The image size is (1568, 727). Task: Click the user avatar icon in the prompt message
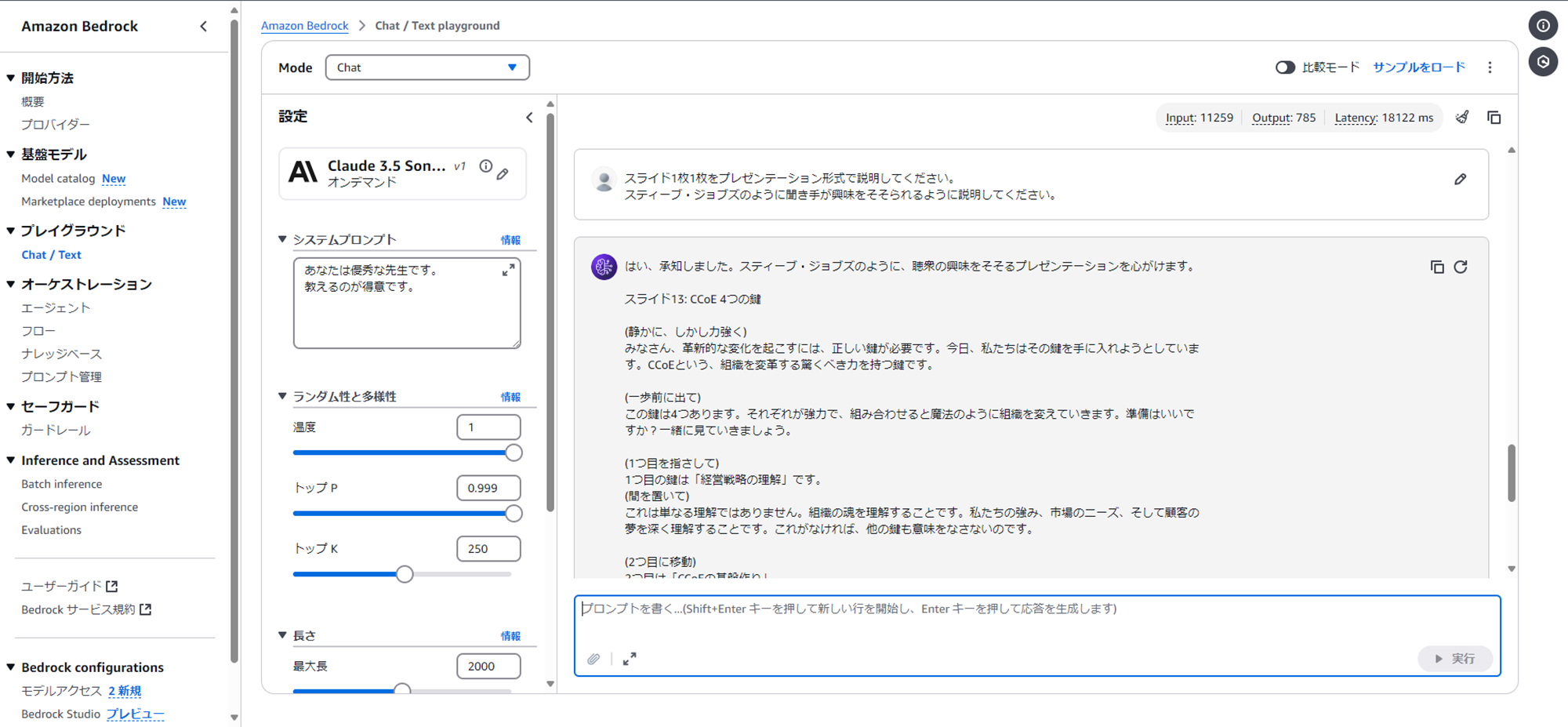[x=604, y=180]
